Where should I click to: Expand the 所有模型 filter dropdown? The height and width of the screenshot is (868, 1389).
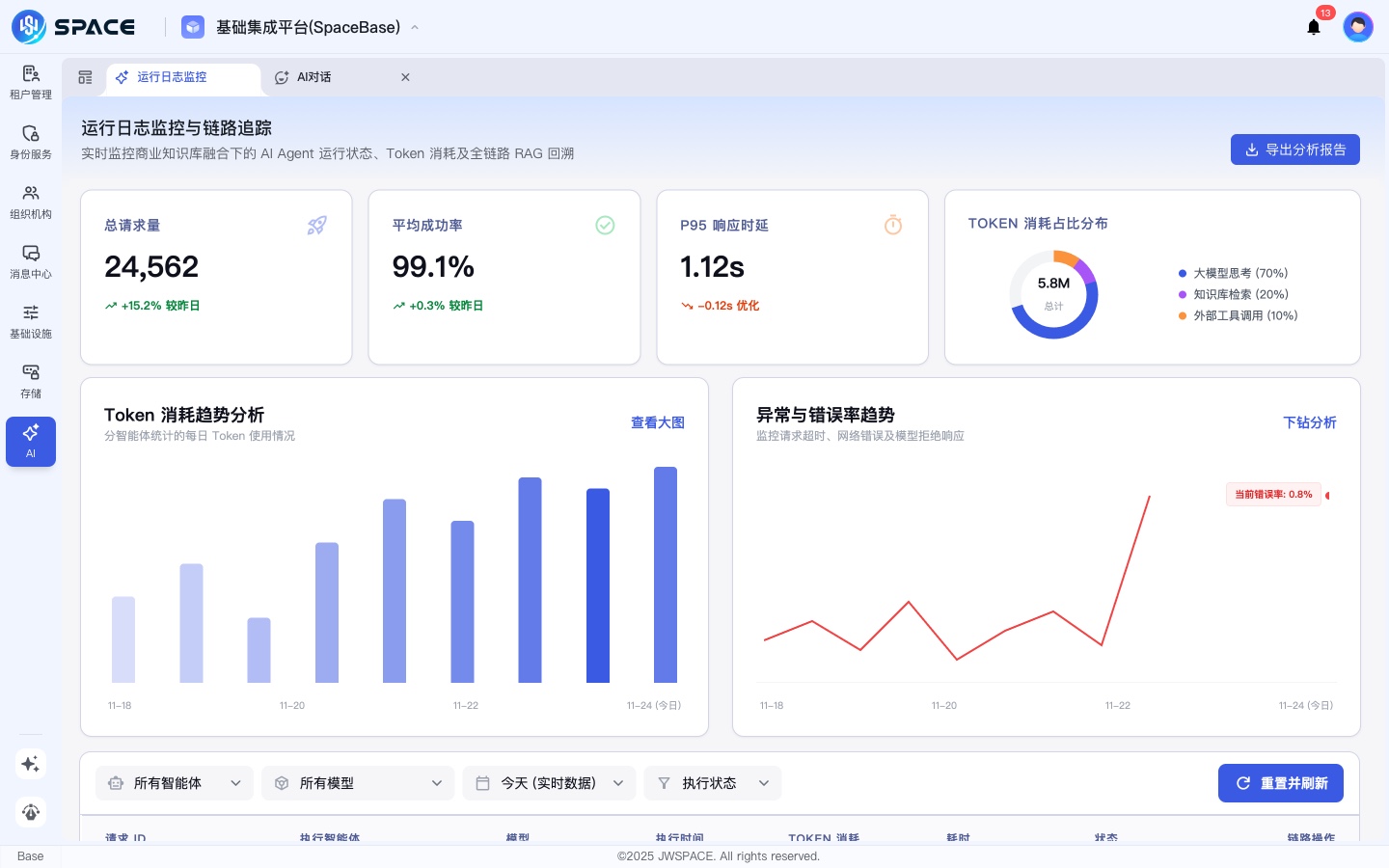[358, 783]
